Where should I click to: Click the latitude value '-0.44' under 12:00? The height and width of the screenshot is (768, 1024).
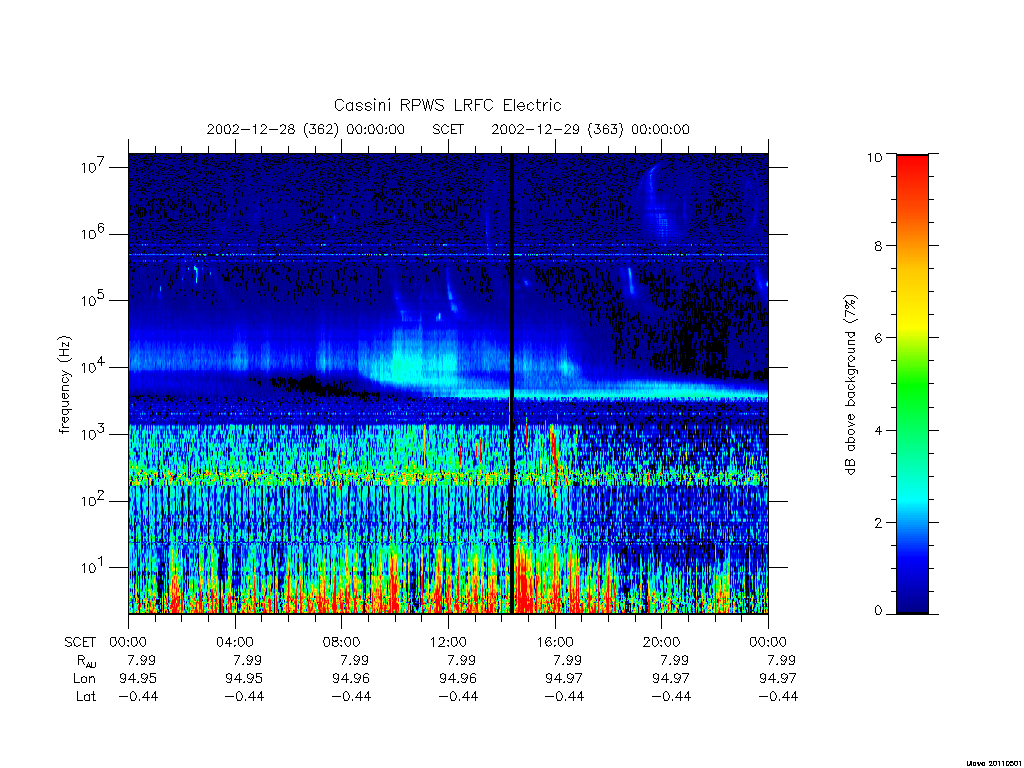(458, 697)
